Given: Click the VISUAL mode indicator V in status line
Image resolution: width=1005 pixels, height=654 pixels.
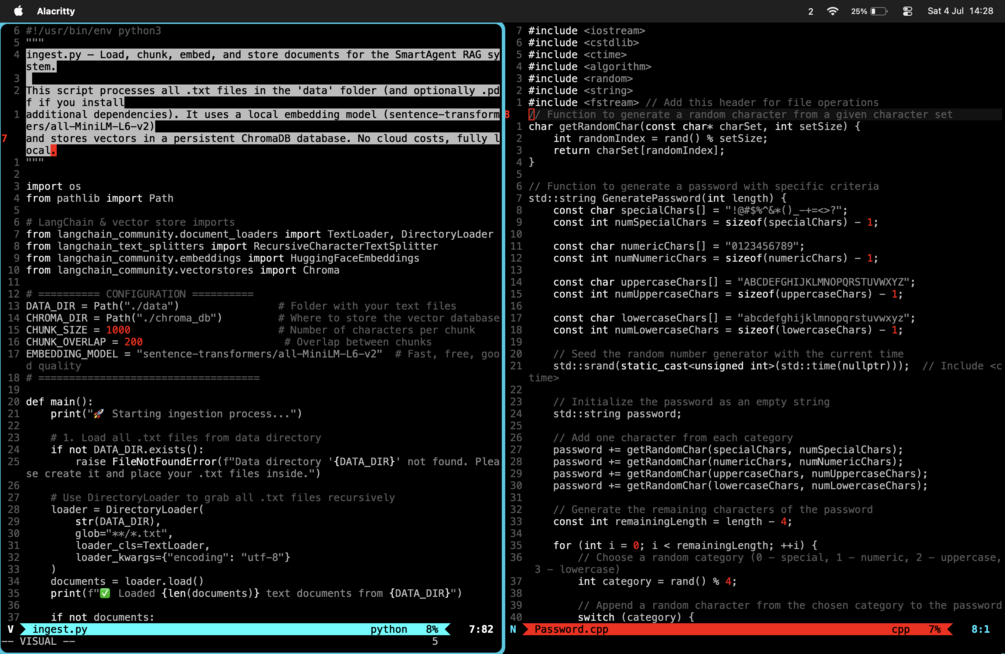Looking at the screenshot, I should pos(10,629).
